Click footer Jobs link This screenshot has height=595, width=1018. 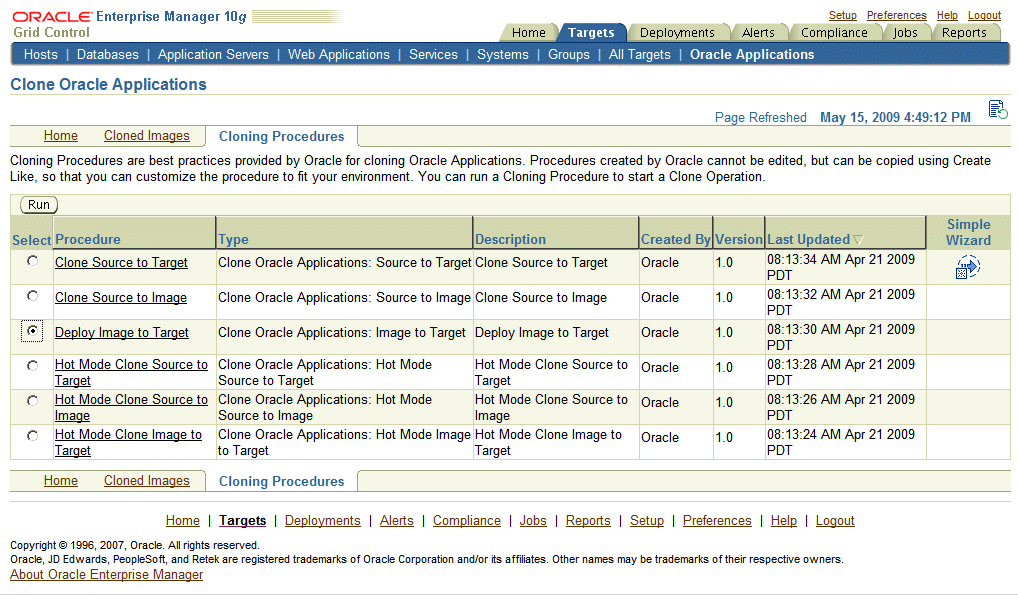click(x=533, y=520)
